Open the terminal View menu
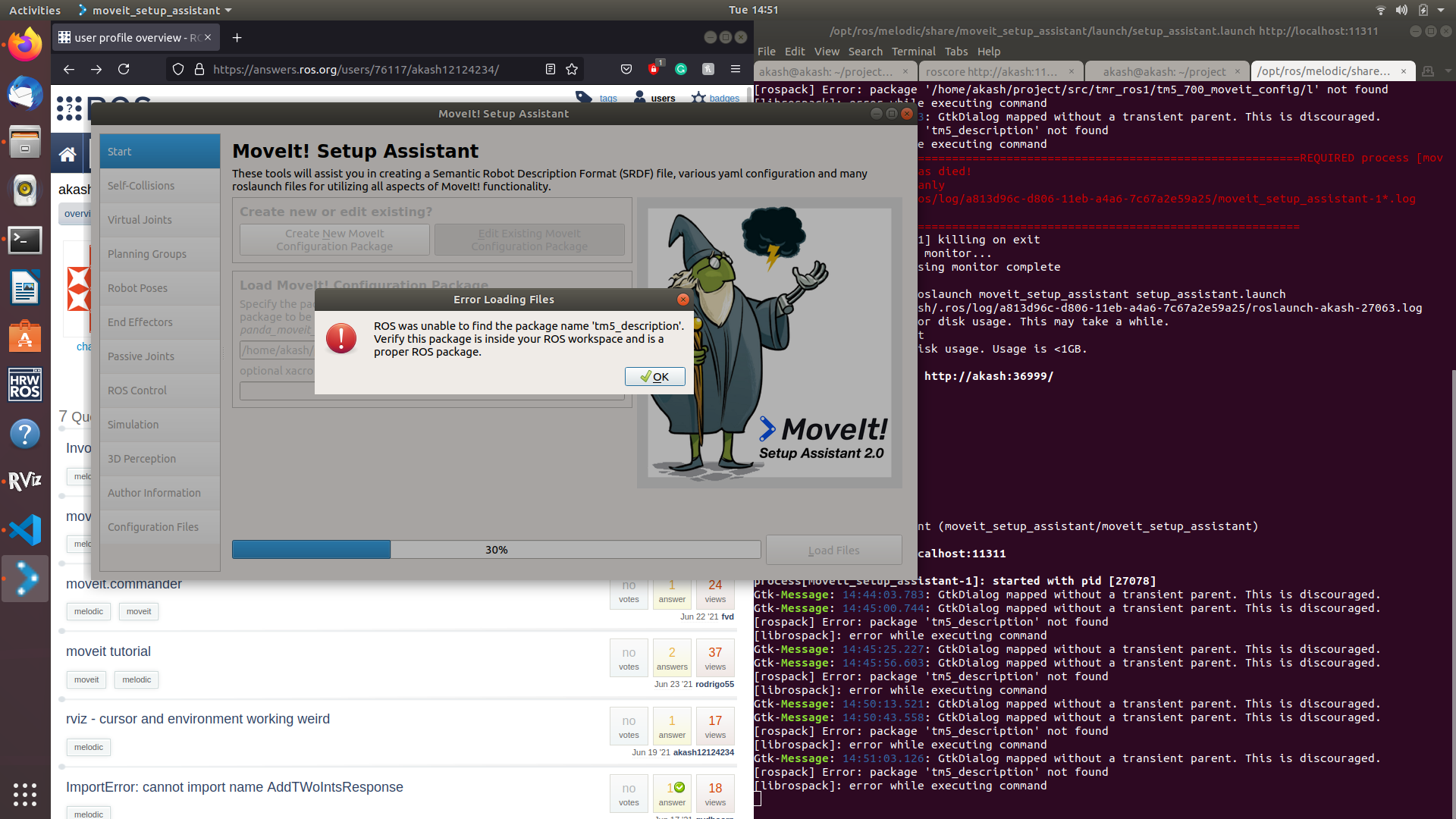Viewport: 1456px width, 819px height. [x=827, y=52]
